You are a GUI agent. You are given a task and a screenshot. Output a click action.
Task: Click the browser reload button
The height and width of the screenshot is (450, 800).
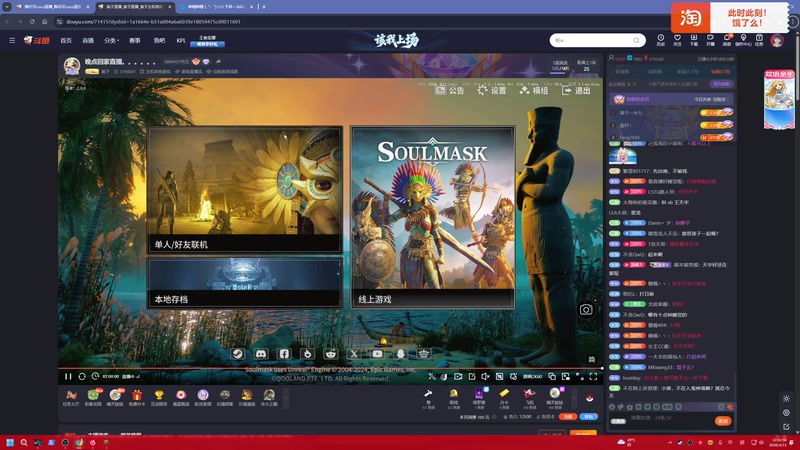pos(32,21)
